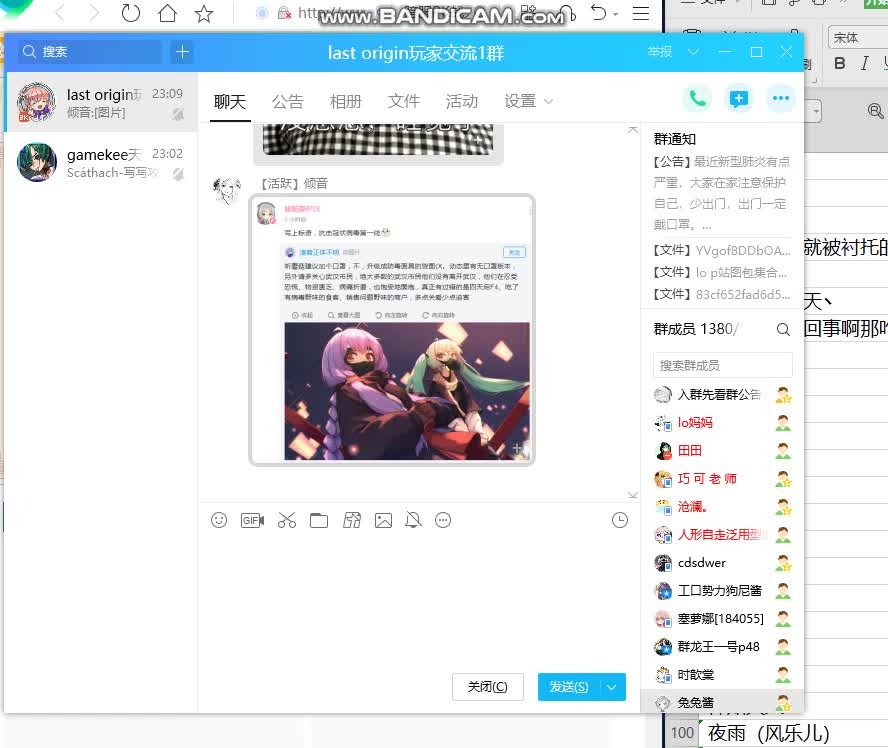
Task: Expand the 设置 tab dropdown chevron
Action: coord(548,101)
